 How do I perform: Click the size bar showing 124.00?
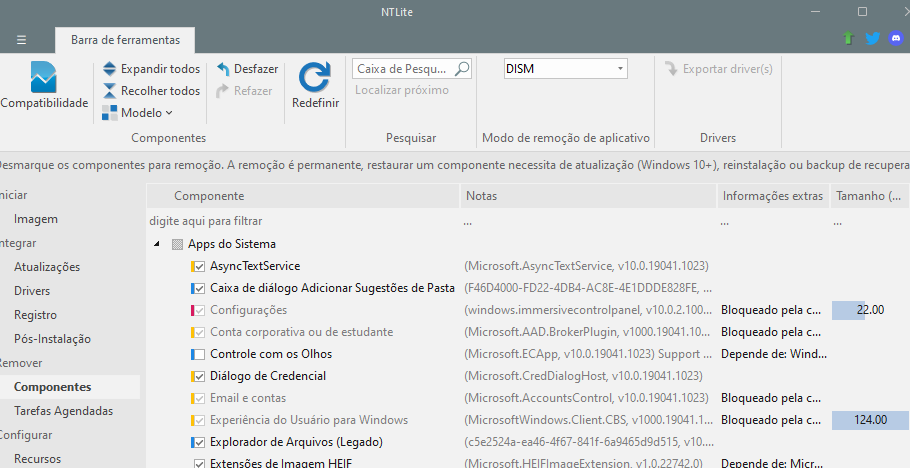pos(870,420)
